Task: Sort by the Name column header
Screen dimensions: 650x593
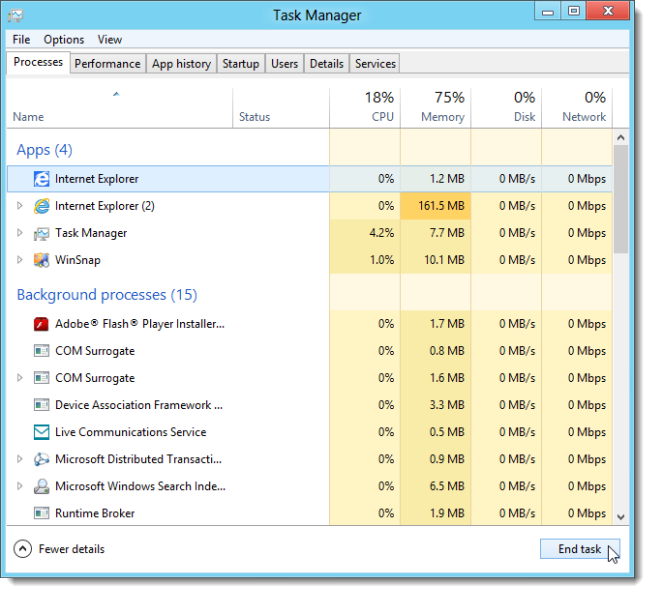Action: pyautogui.click(x=119, y=108)
